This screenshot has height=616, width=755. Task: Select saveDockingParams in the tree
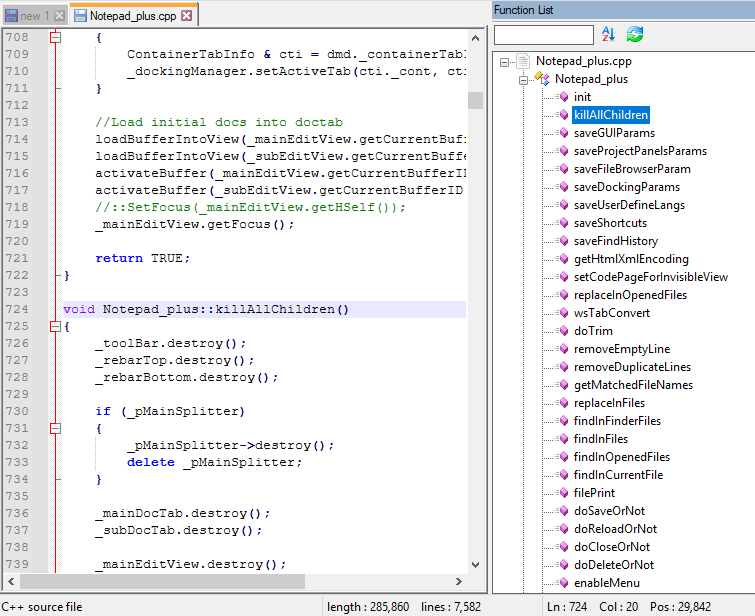[x=626, y=187]
